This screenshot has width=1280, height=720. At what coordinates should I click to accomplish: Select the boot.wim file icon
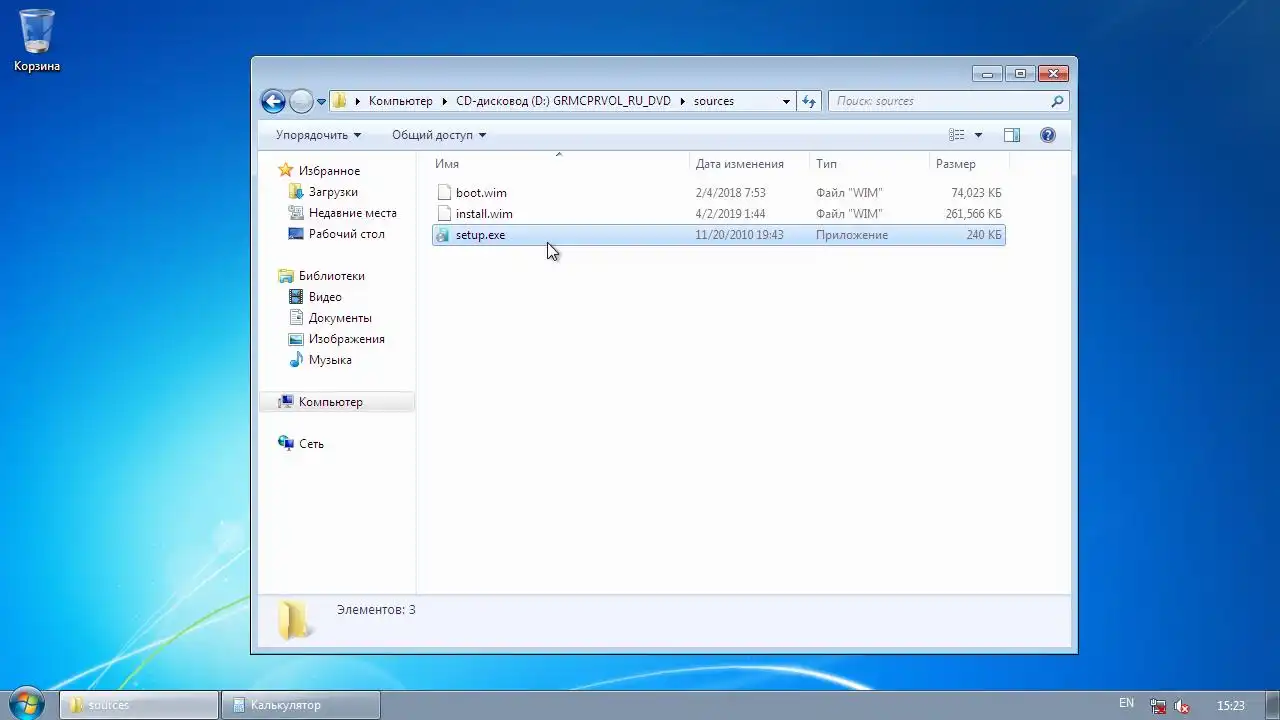(x=444, y=193)
